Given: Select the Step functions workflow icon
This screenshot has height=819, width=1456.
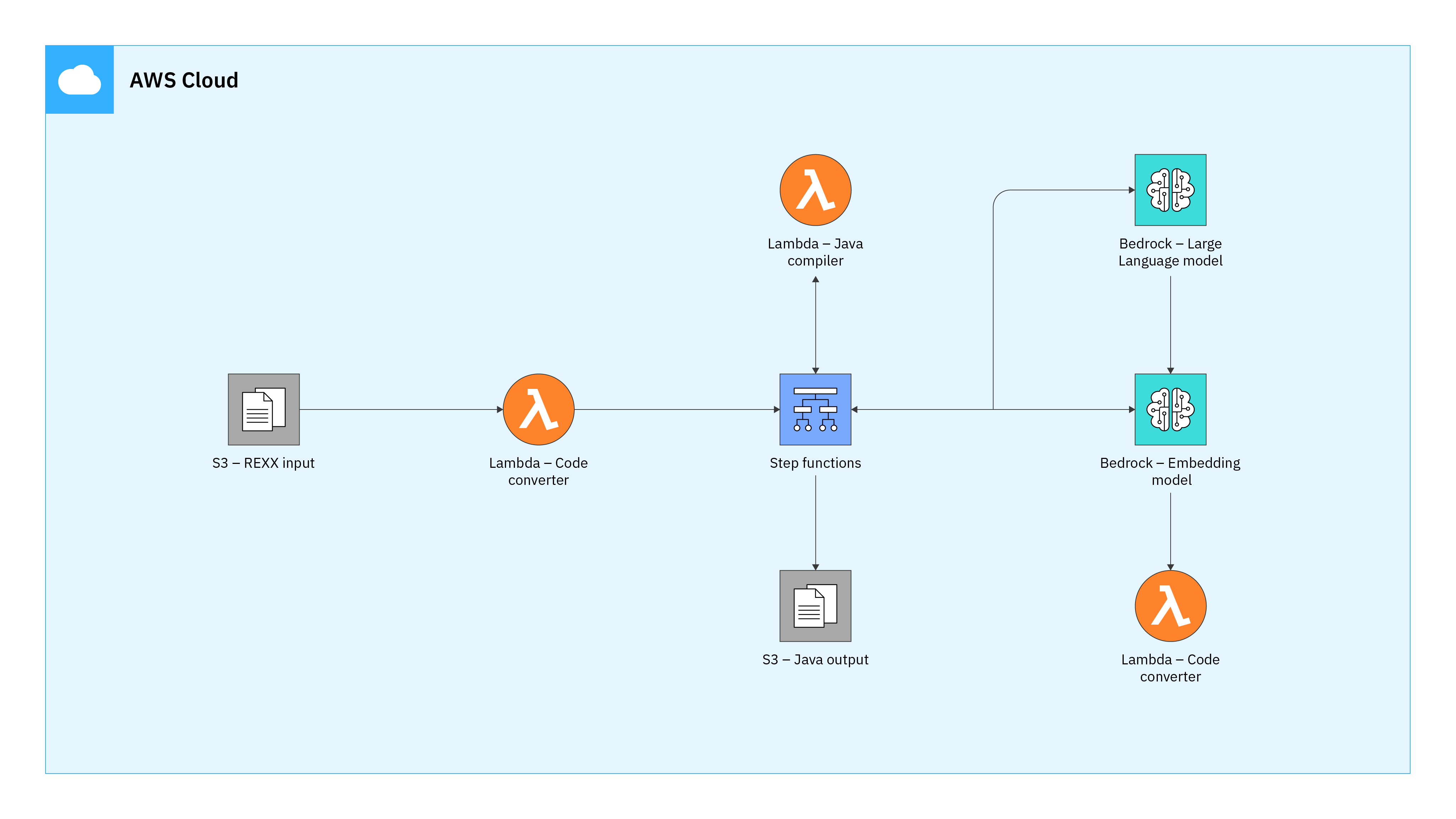Looking at the screenshot, I should pos(815,409).
